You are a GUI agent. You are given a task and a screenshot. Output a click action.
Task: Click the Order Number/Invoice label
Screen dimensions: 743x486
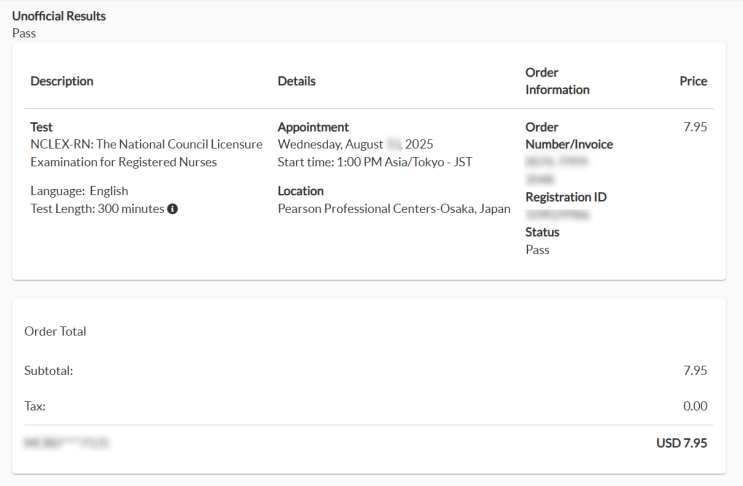point(569,136)
